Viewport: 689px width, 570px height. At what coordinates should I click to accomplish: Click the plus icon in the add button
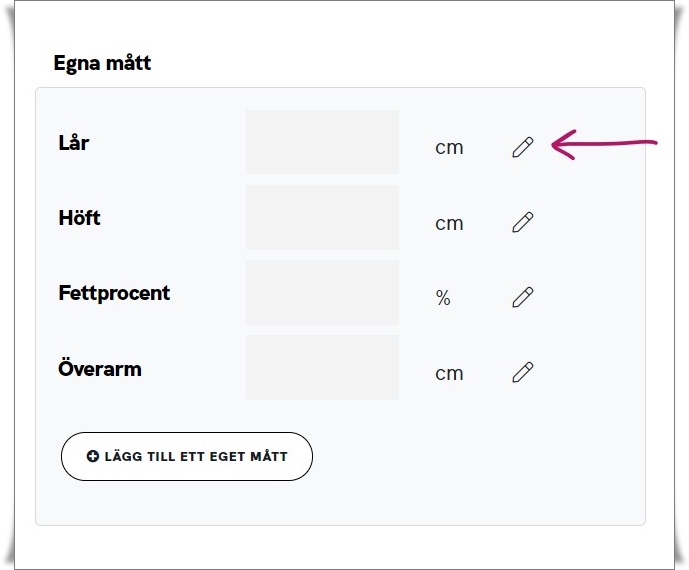[93, 457]
